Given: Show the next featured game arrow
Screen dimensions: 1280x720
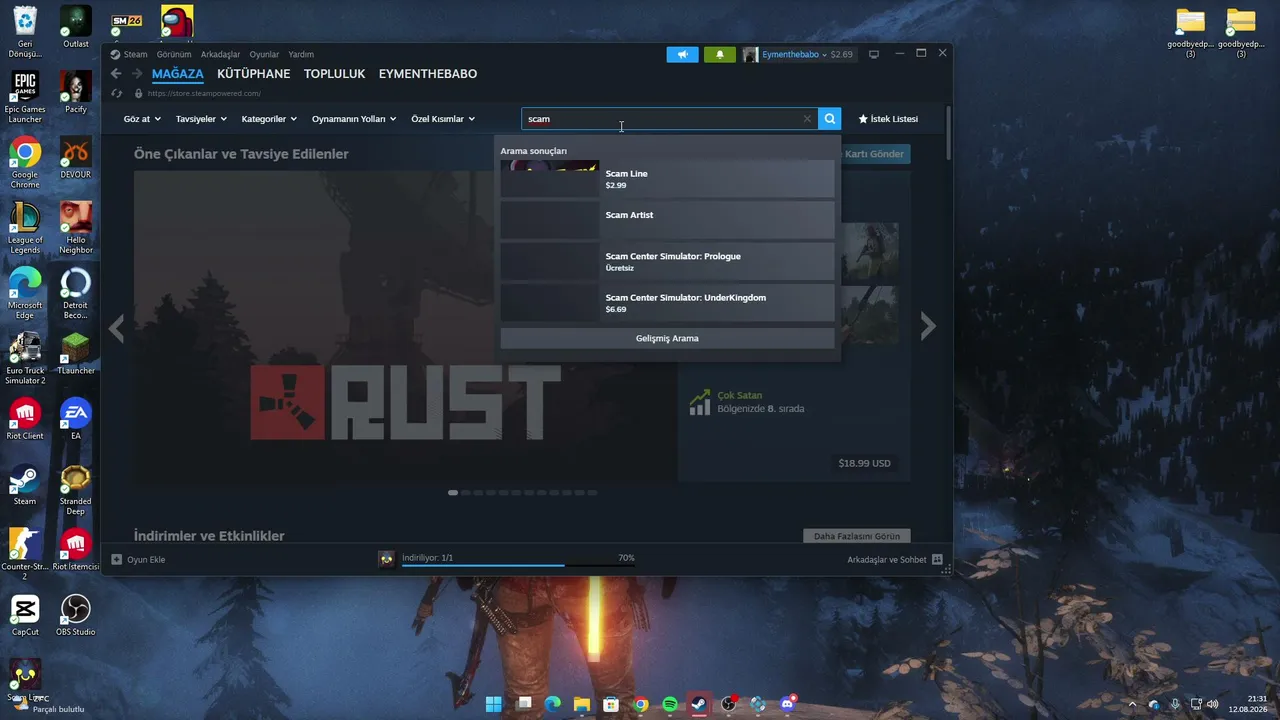Looking at the screenshot, I should click(928, 327).
